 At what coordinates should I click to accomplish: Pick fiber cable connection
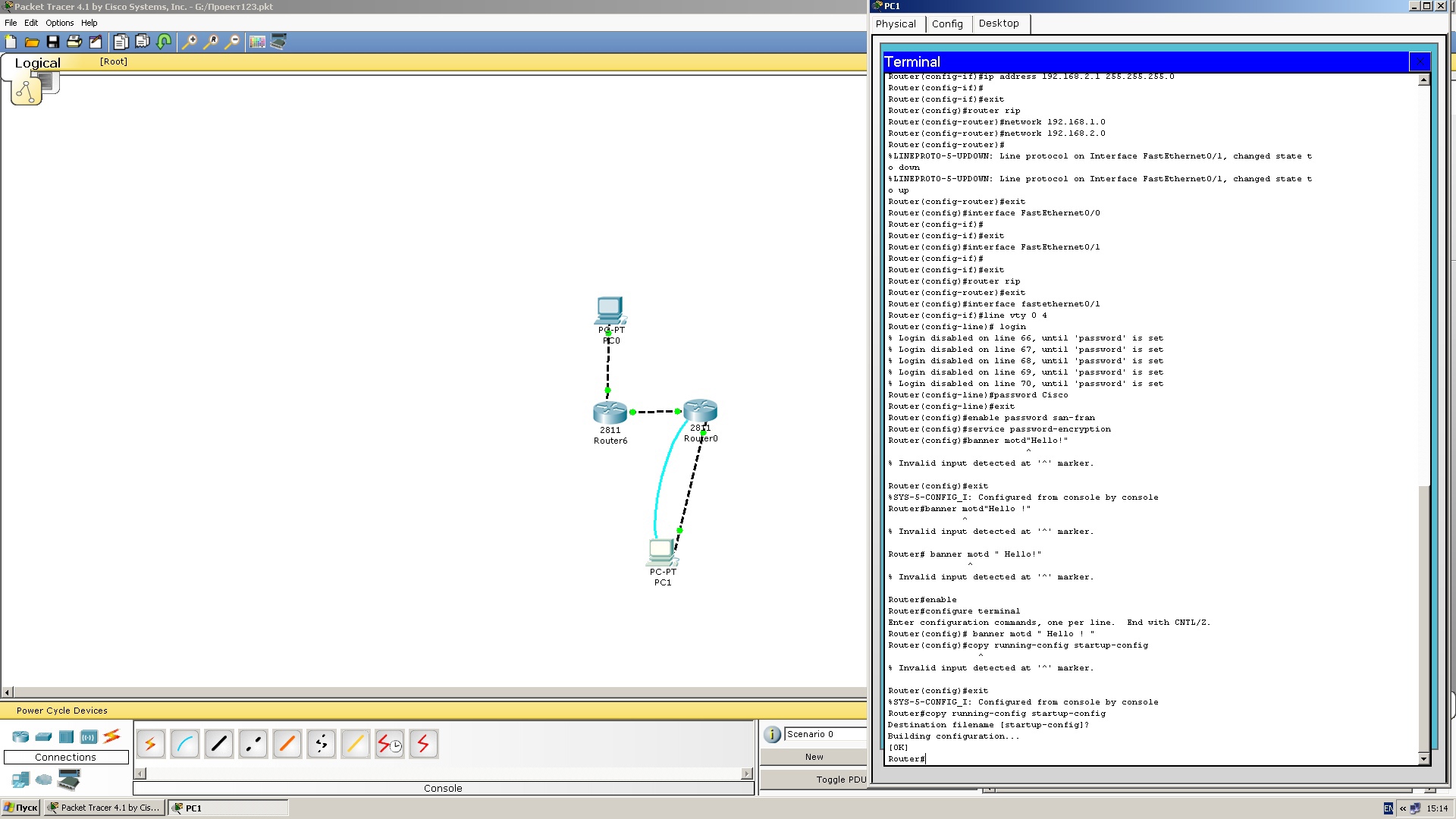pos(287,744)
